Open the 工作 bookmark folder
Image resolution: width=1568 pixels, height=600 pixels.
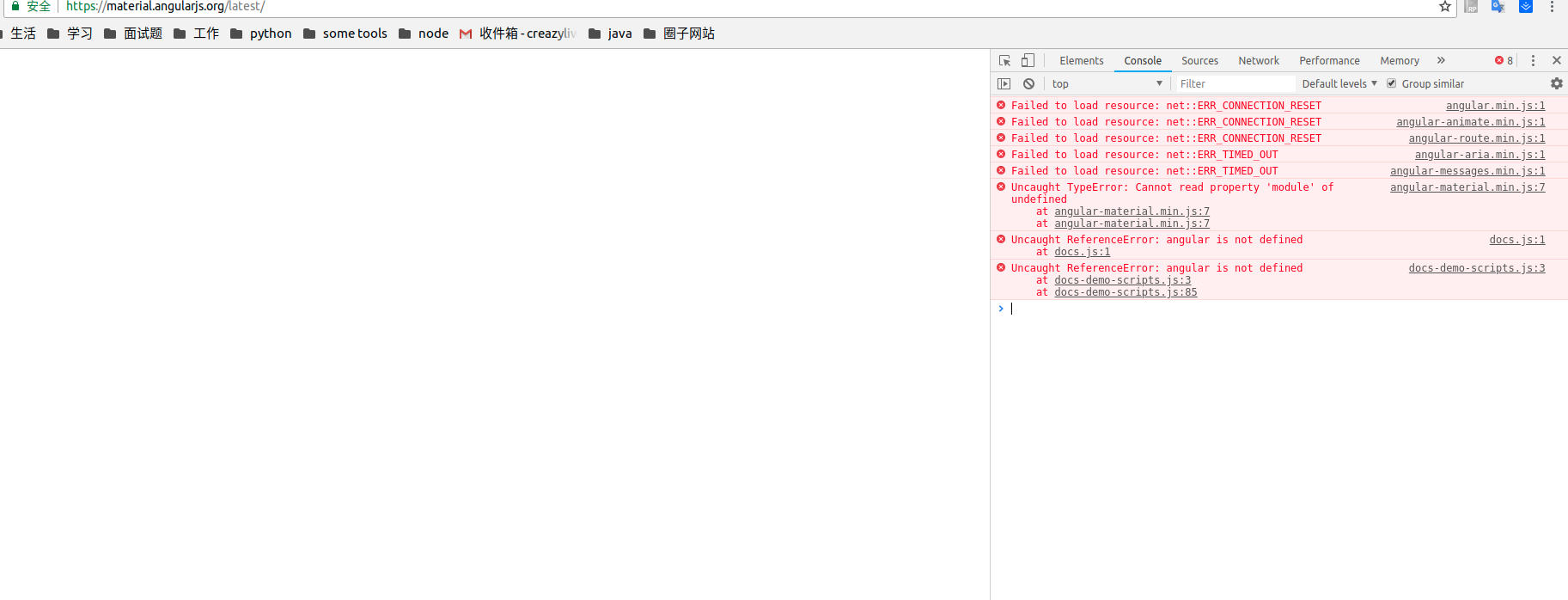196,34
